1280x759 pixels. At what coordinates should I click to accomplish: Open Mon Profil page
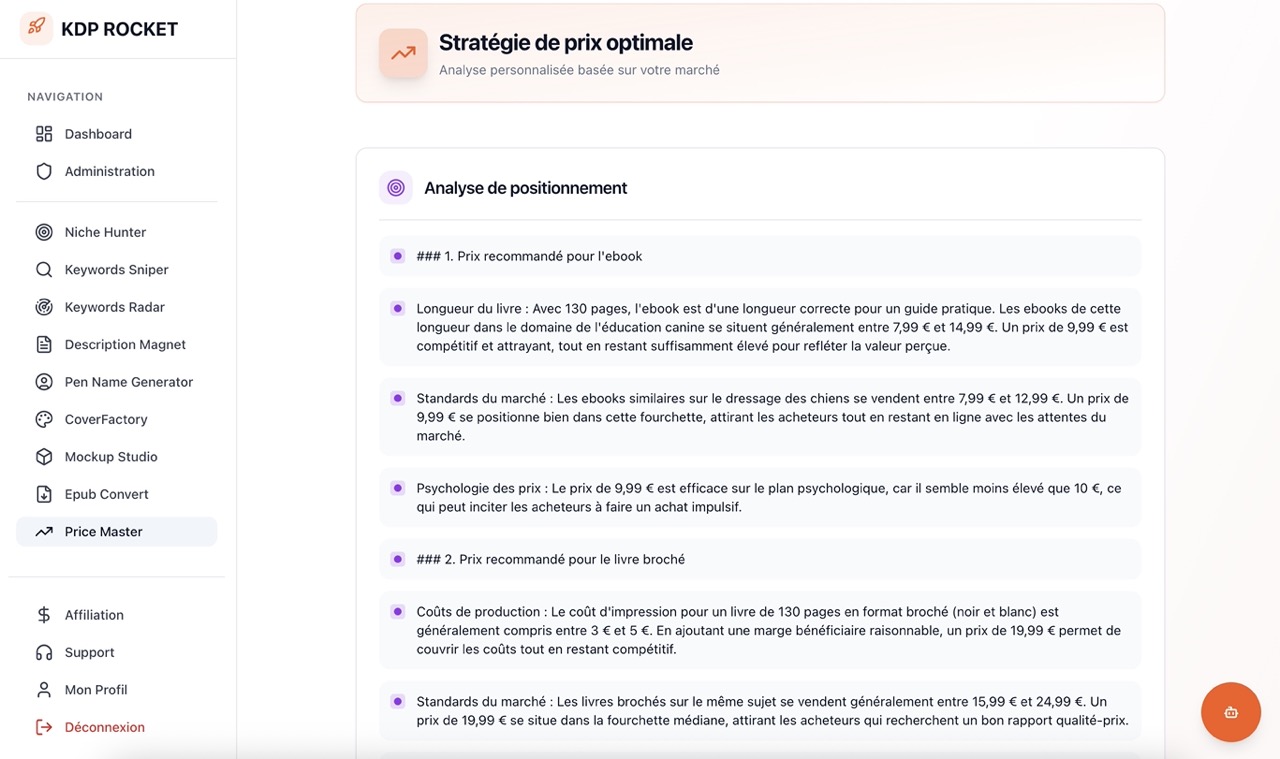coord(96,690)
